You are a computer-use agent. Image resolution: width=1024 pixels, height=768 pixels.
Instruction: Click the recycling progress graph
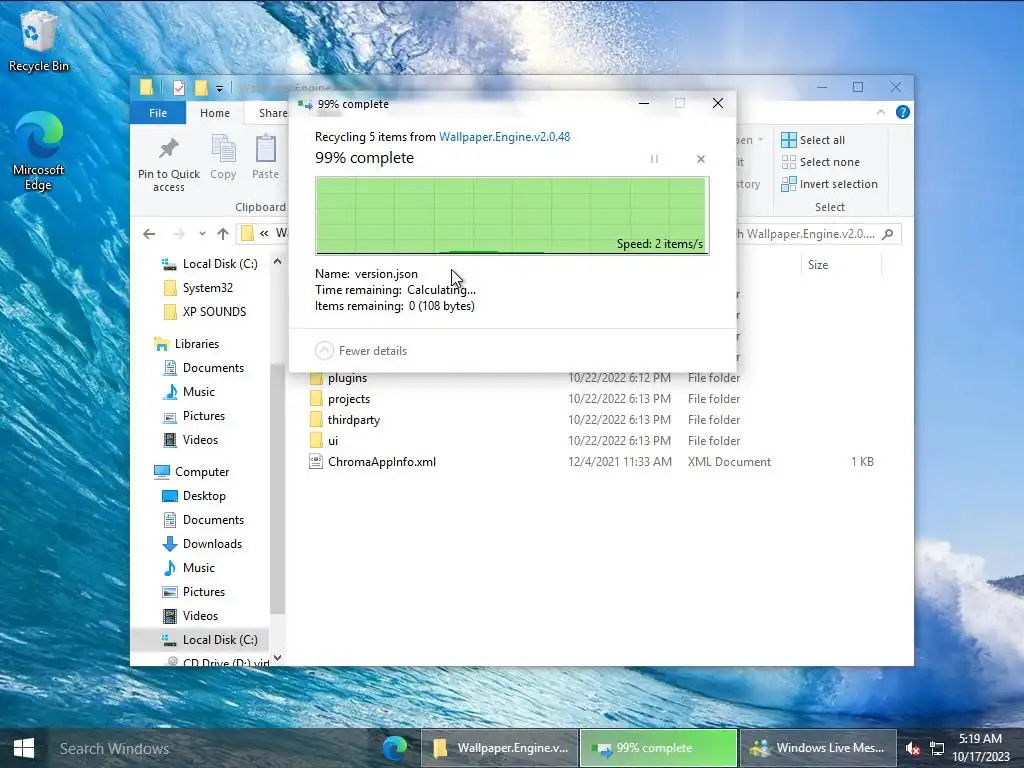(512, 216)
